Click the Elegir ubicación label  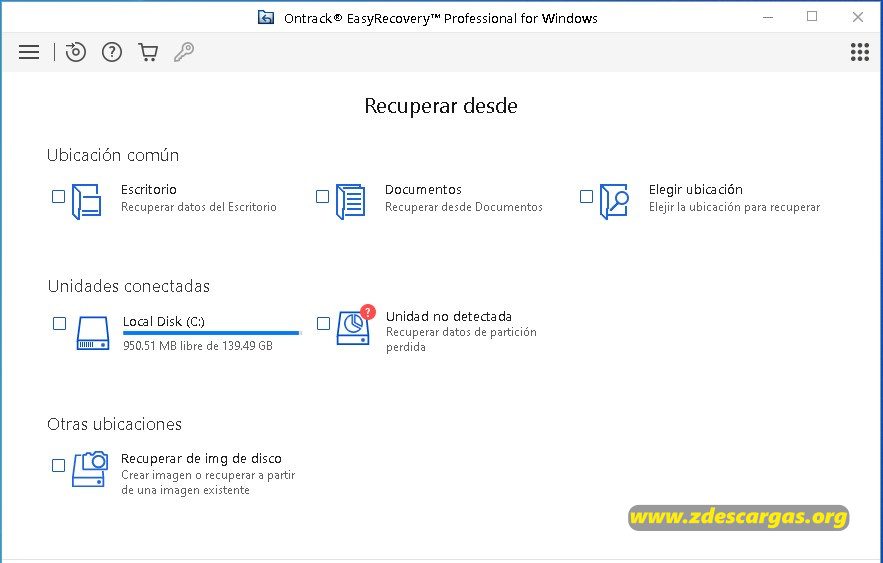click(x=695, y=190)
